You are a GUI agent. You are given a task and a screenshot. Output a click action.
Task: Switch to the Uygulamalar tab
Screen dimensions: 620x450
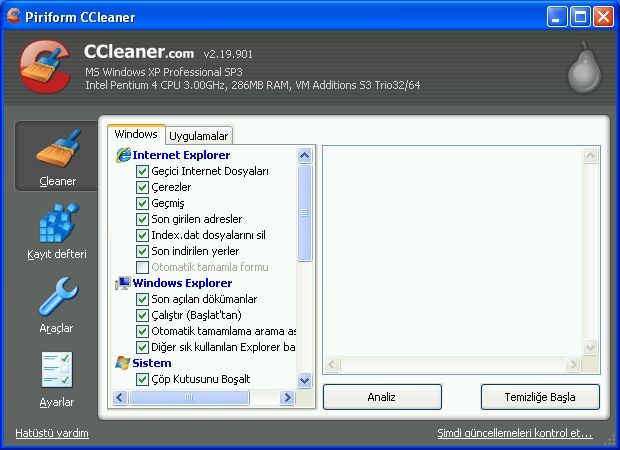tap(198, 136)
